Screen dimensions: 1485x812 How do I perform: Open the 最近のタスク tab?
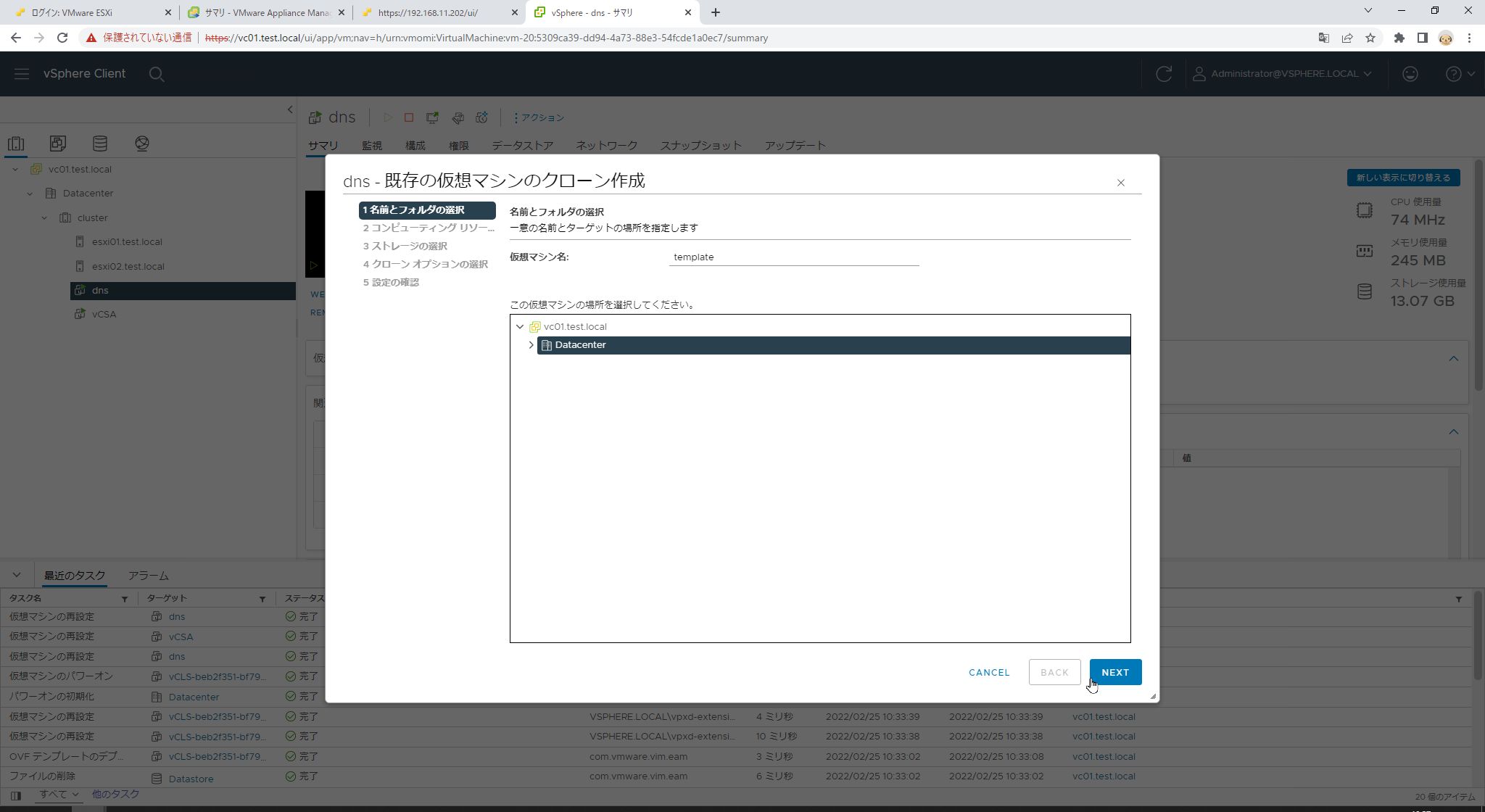[75, 576]
